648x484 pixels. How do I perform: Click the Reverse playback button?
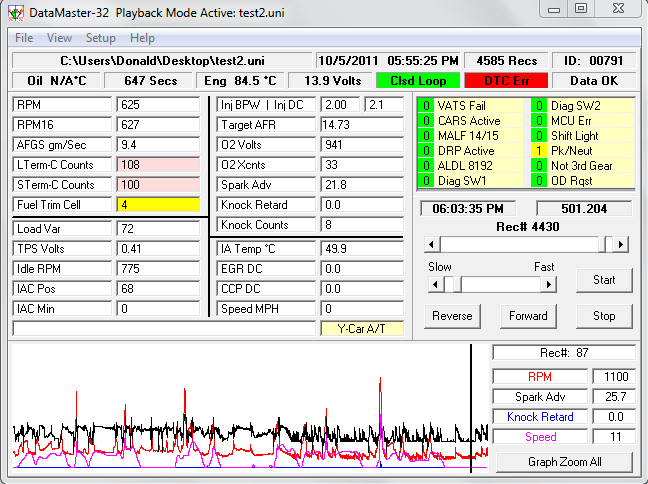tap(452, 316)
